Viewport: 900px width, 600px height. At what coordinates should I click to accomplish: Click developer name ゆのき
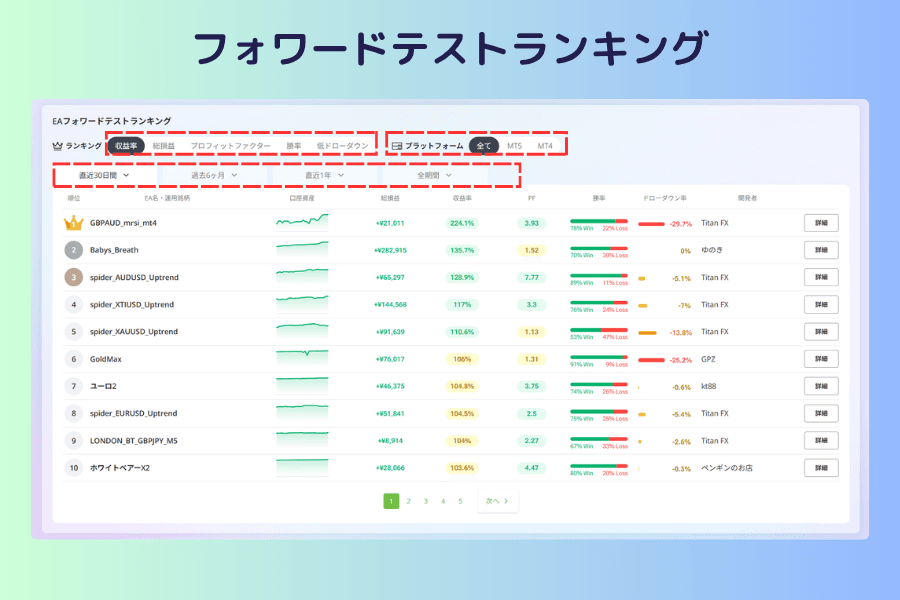click(x=712, y=250)
